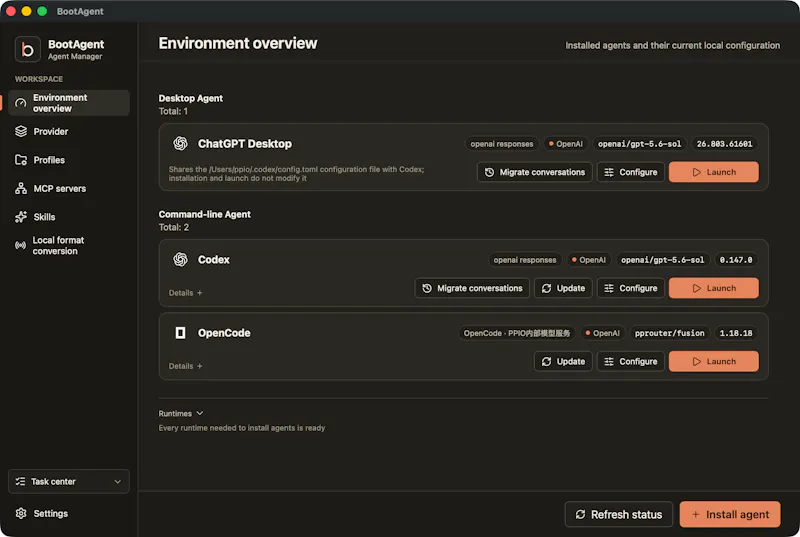
Task: Click history icon in ChatGPT Desktop Migrate conversations
Action: coord(489,172)
